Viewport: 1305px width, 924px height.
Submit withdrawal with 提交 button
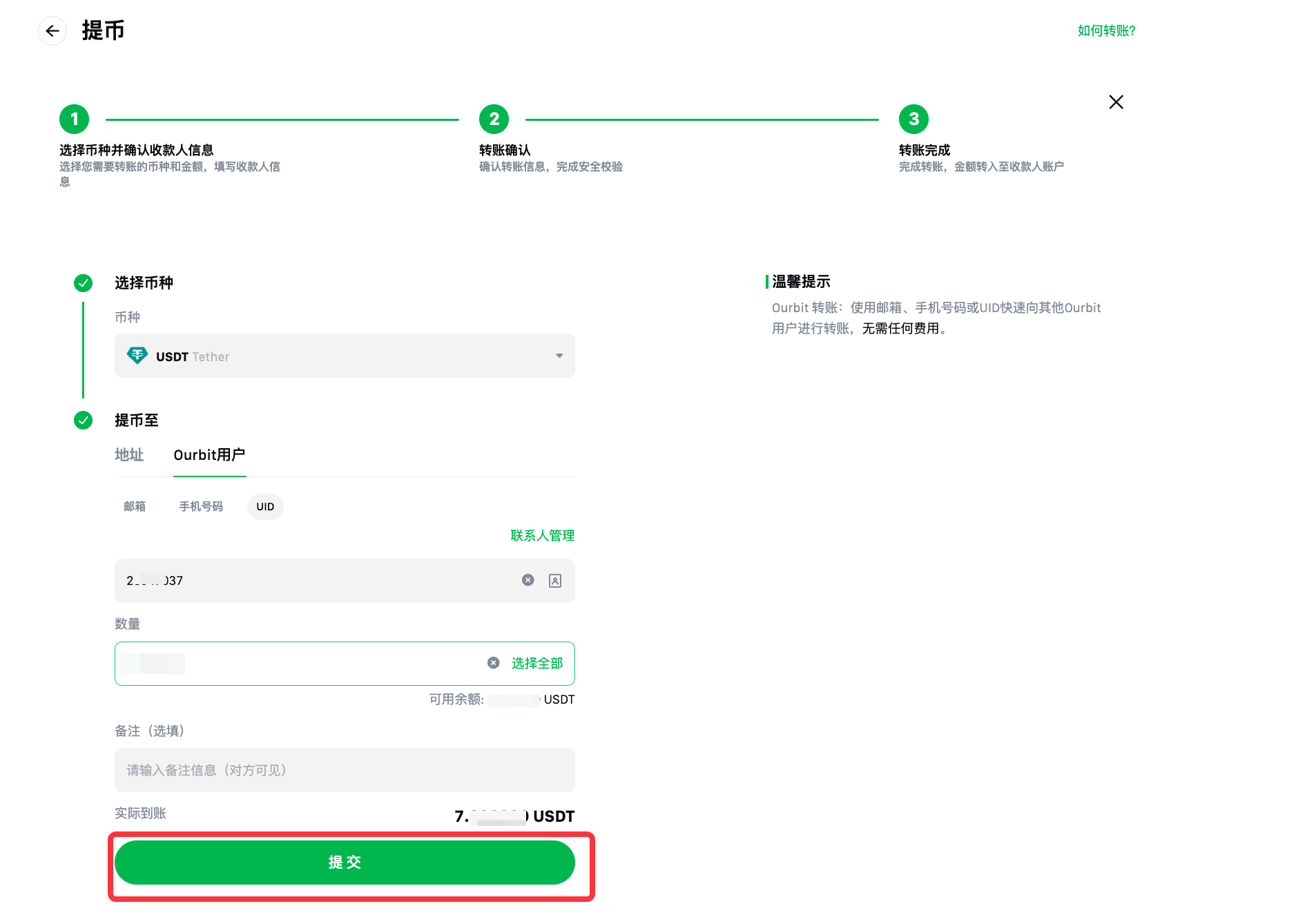click(345, 863)
